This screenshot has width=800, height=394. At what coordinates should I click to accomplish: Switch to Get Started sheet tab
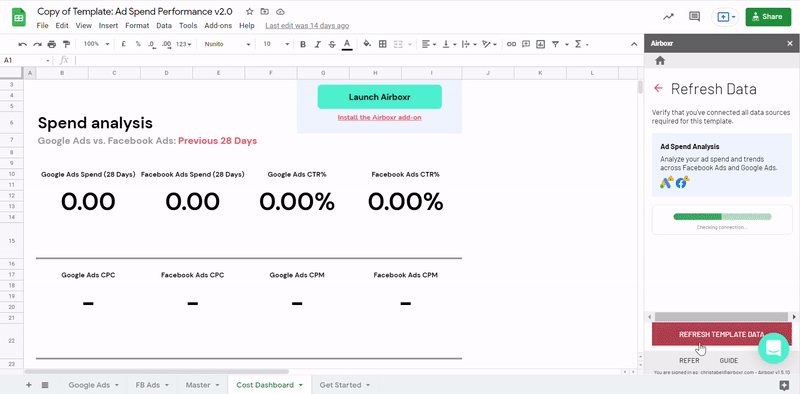point(345,385)
